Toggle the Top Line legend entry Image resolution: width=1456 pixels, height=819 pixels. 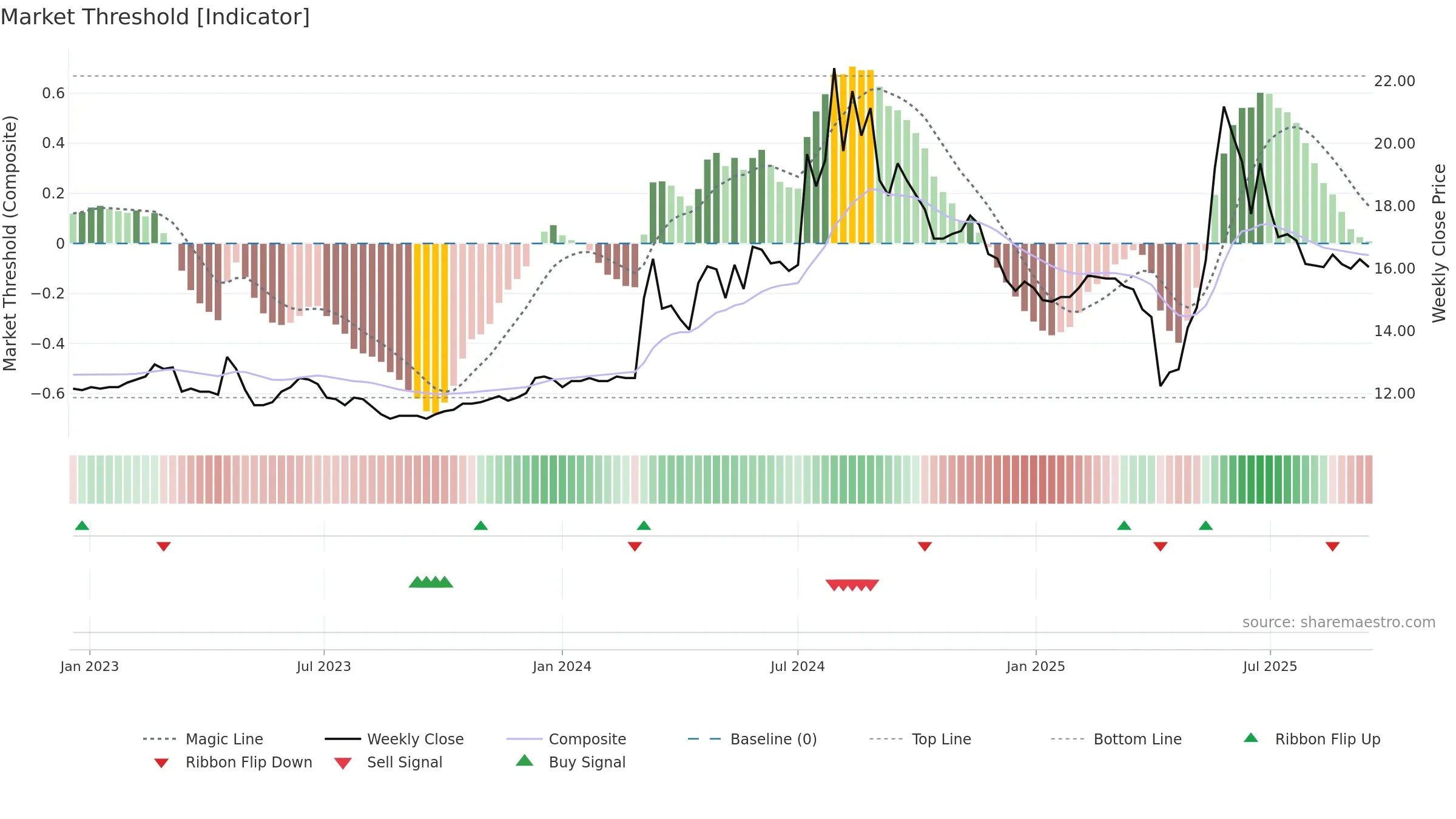click(x=920, y=739)
